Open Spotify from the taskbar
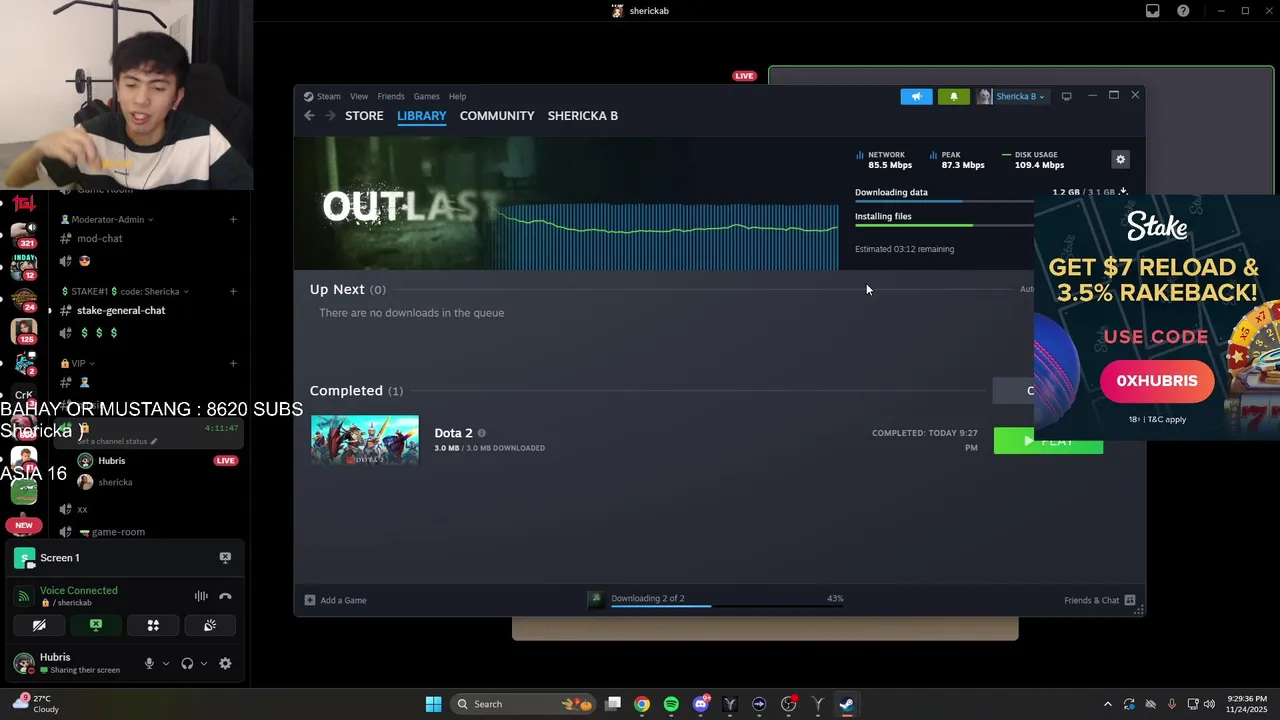This screenshot has height=720, width=1280. point(671,704)
